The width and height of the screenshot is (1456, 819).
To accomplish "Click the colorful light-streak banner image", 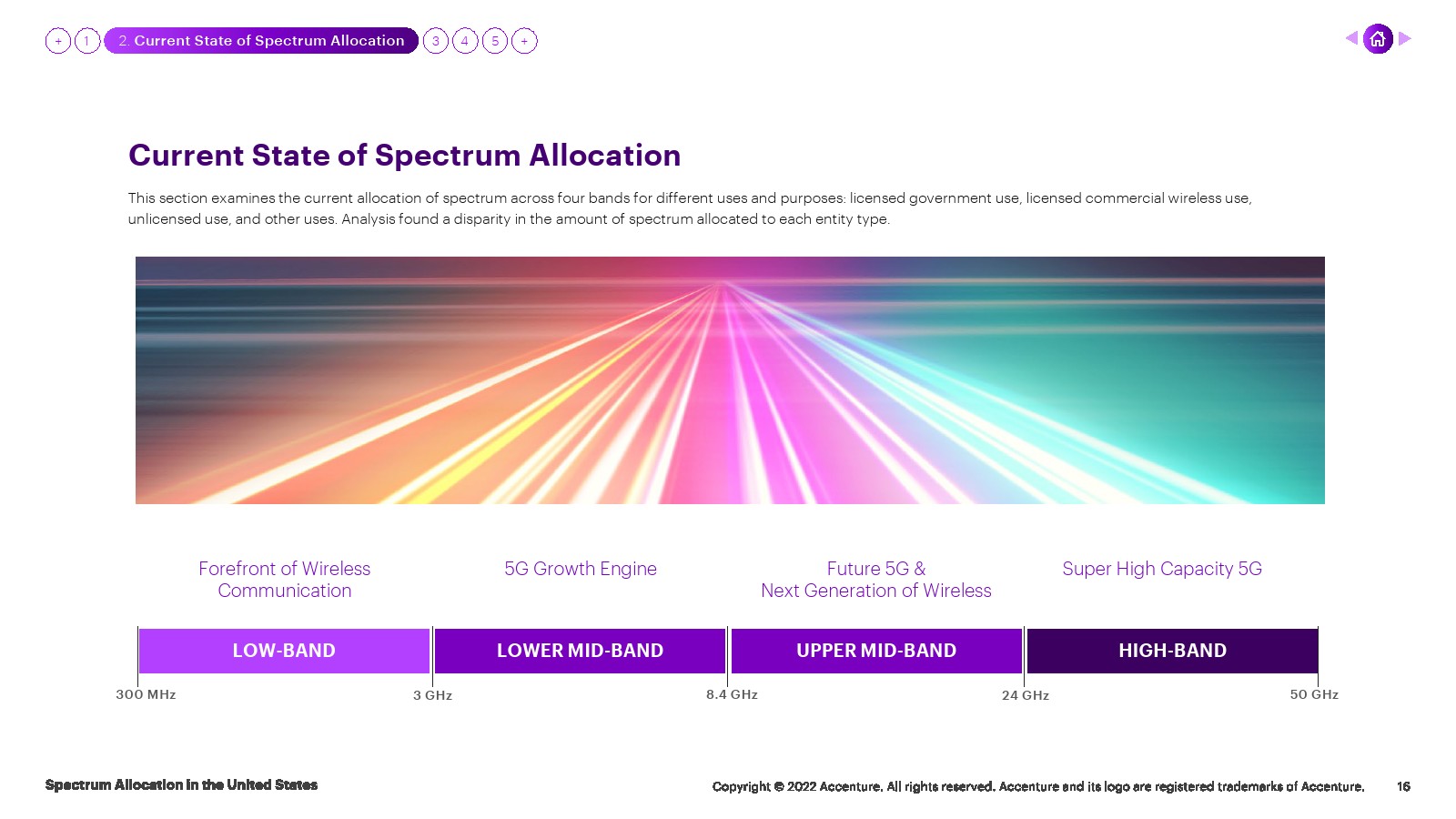I will (730, 380).
